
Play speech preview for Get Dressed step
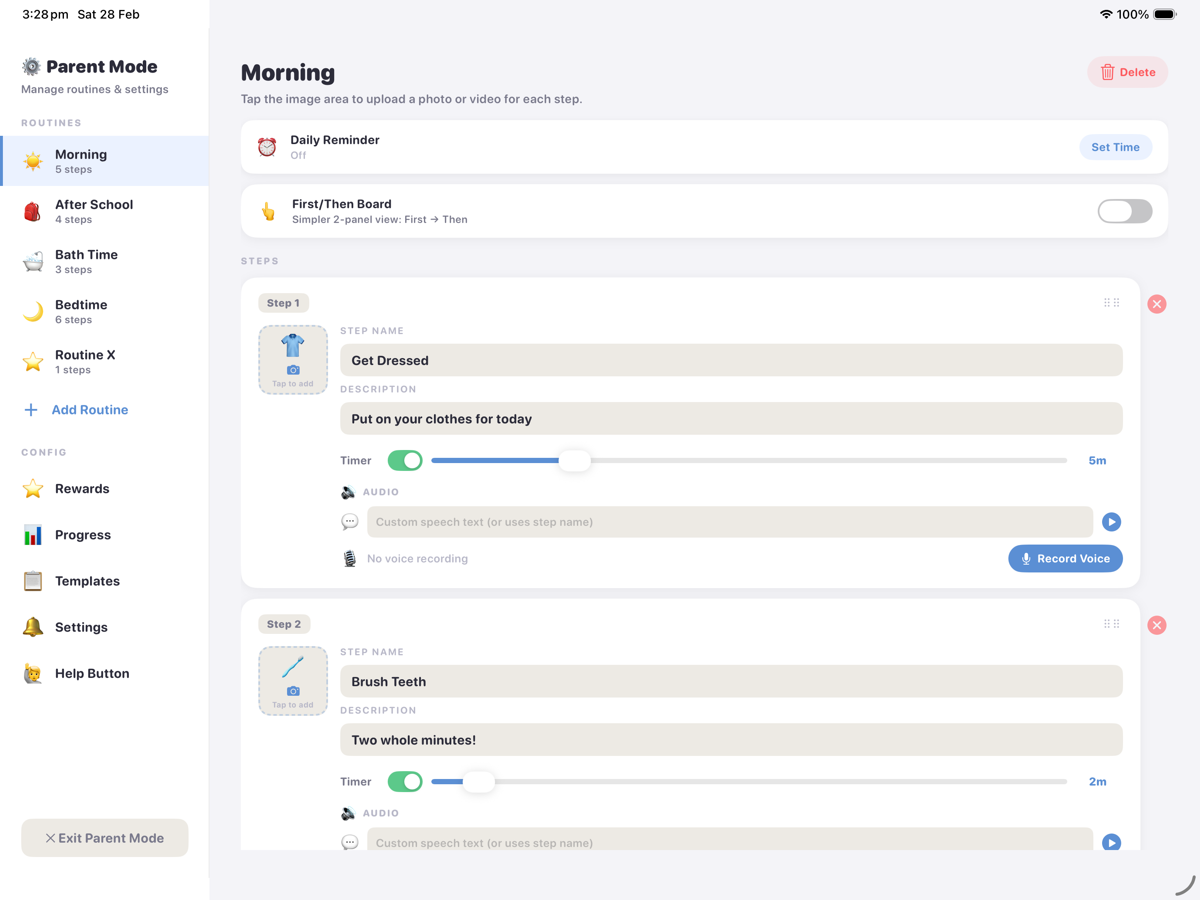tap(1111, 522)
